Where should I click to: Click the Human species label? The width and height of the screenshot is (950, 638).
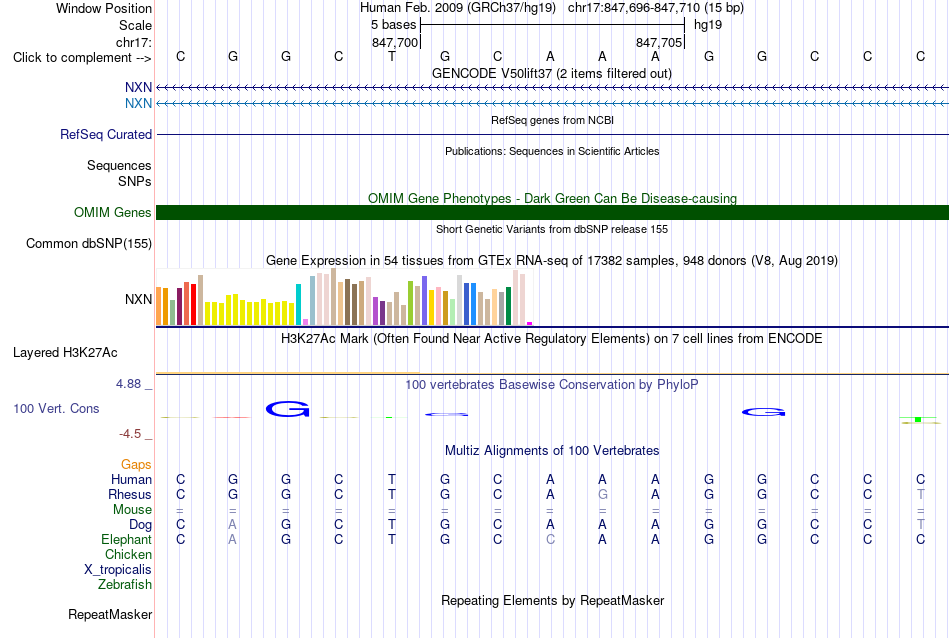coord(131,479)
